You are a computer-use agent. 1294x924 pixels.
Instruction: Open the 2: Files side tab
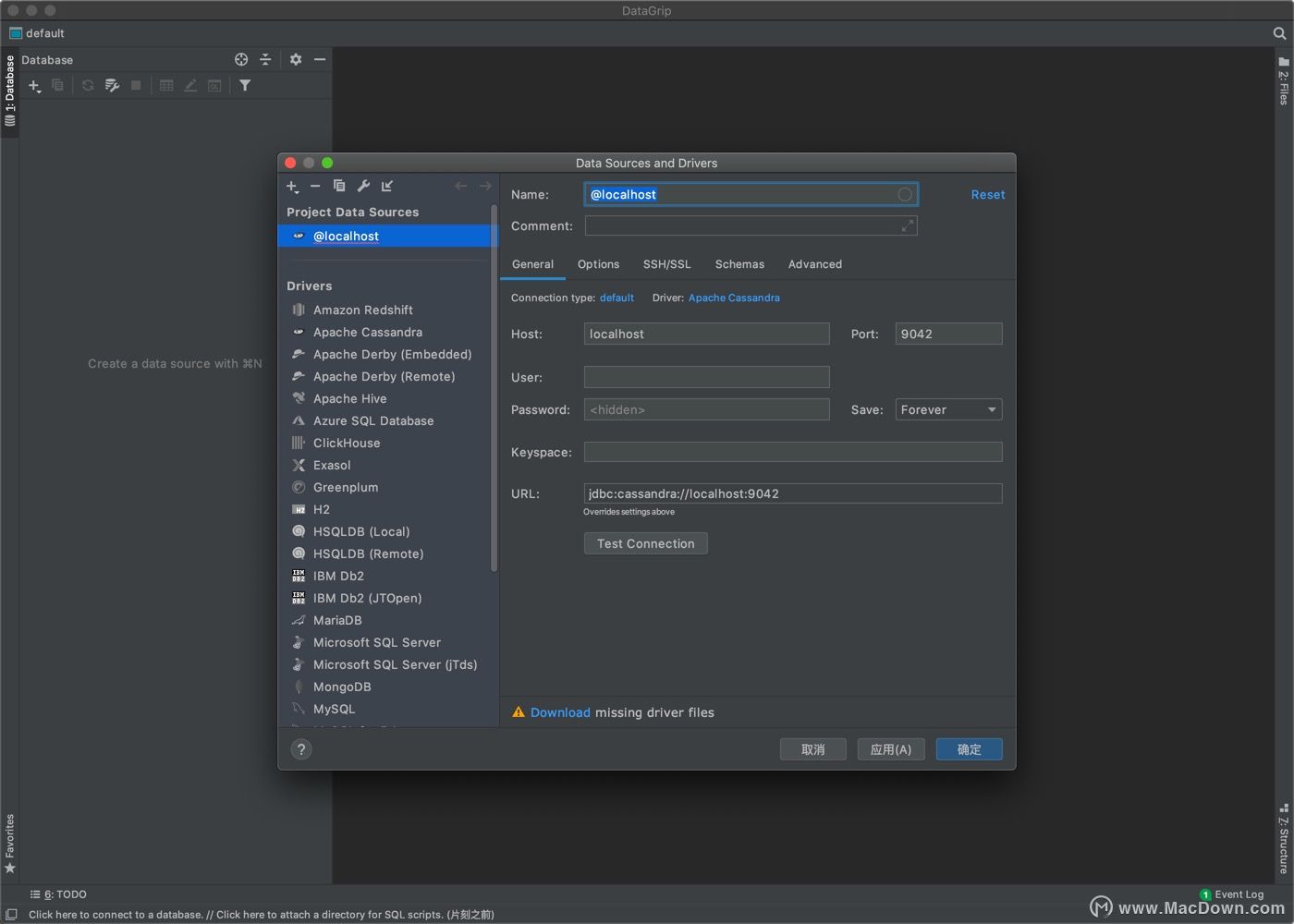pyautogui.click(x=1284, y=82)
